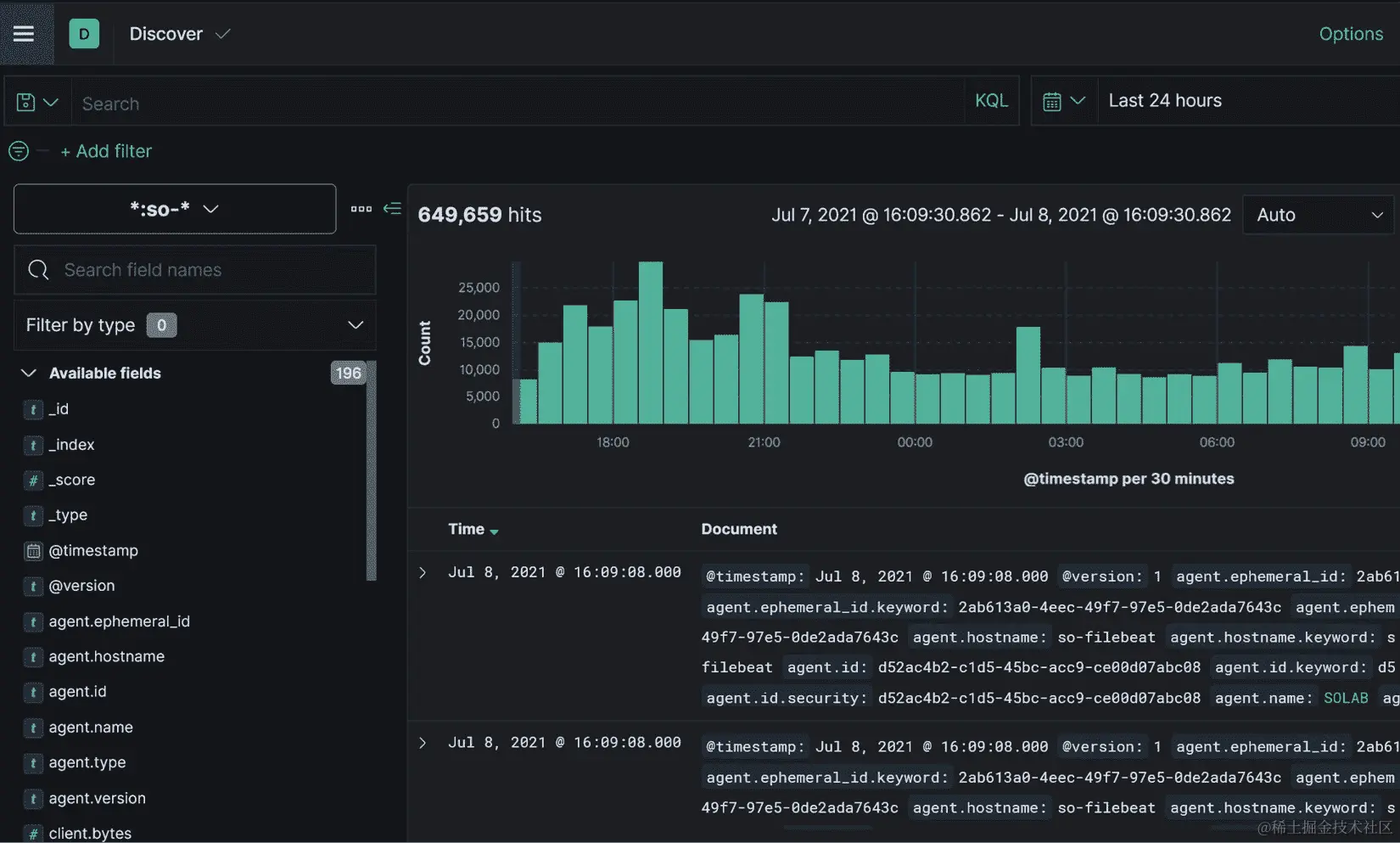Click the green D space avatar
1400x843 pixels.
pos(84,34)
